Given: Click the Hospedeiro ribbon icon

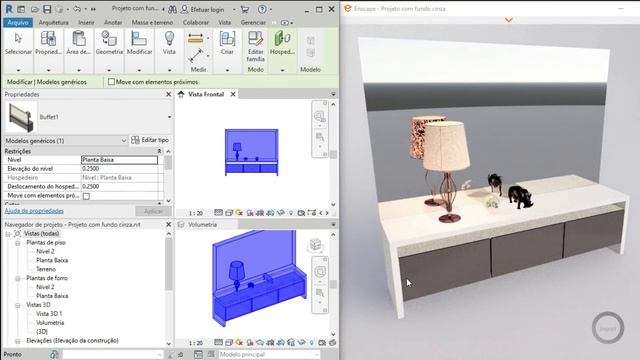Looking at the screenshot, I should (282, 39).
